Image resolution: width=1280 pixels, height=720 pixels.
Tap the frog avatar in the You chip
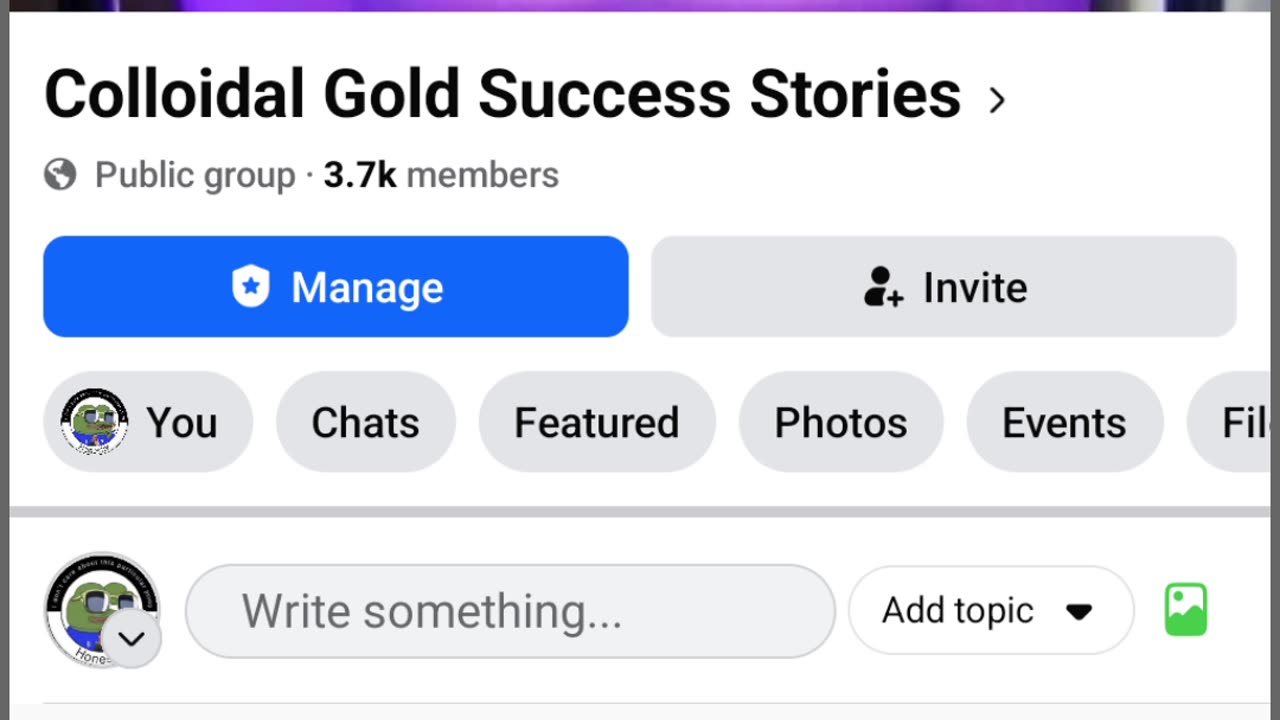(94, 422)
